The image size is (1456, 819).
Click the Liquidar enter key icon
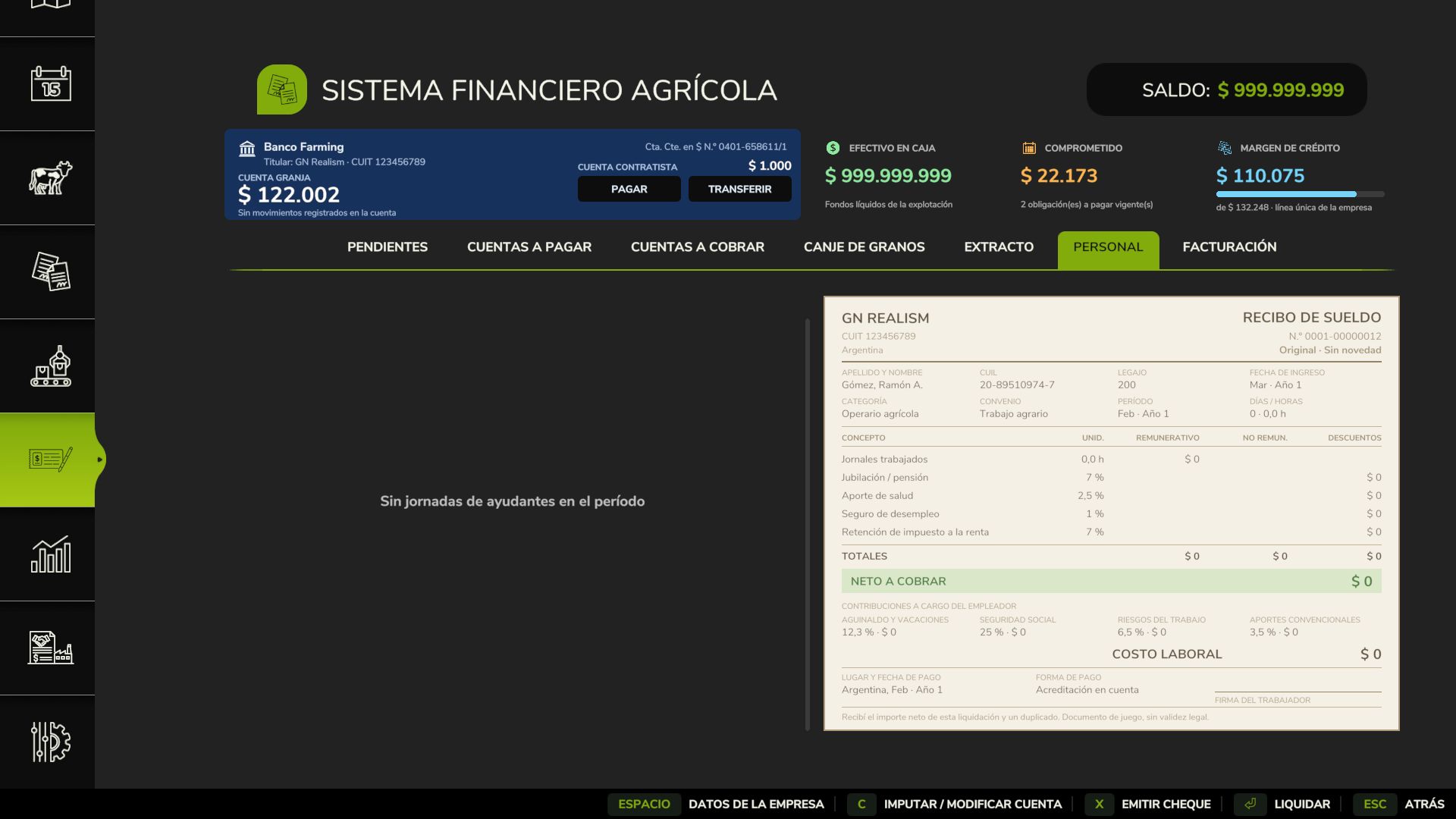(1250, 804)
